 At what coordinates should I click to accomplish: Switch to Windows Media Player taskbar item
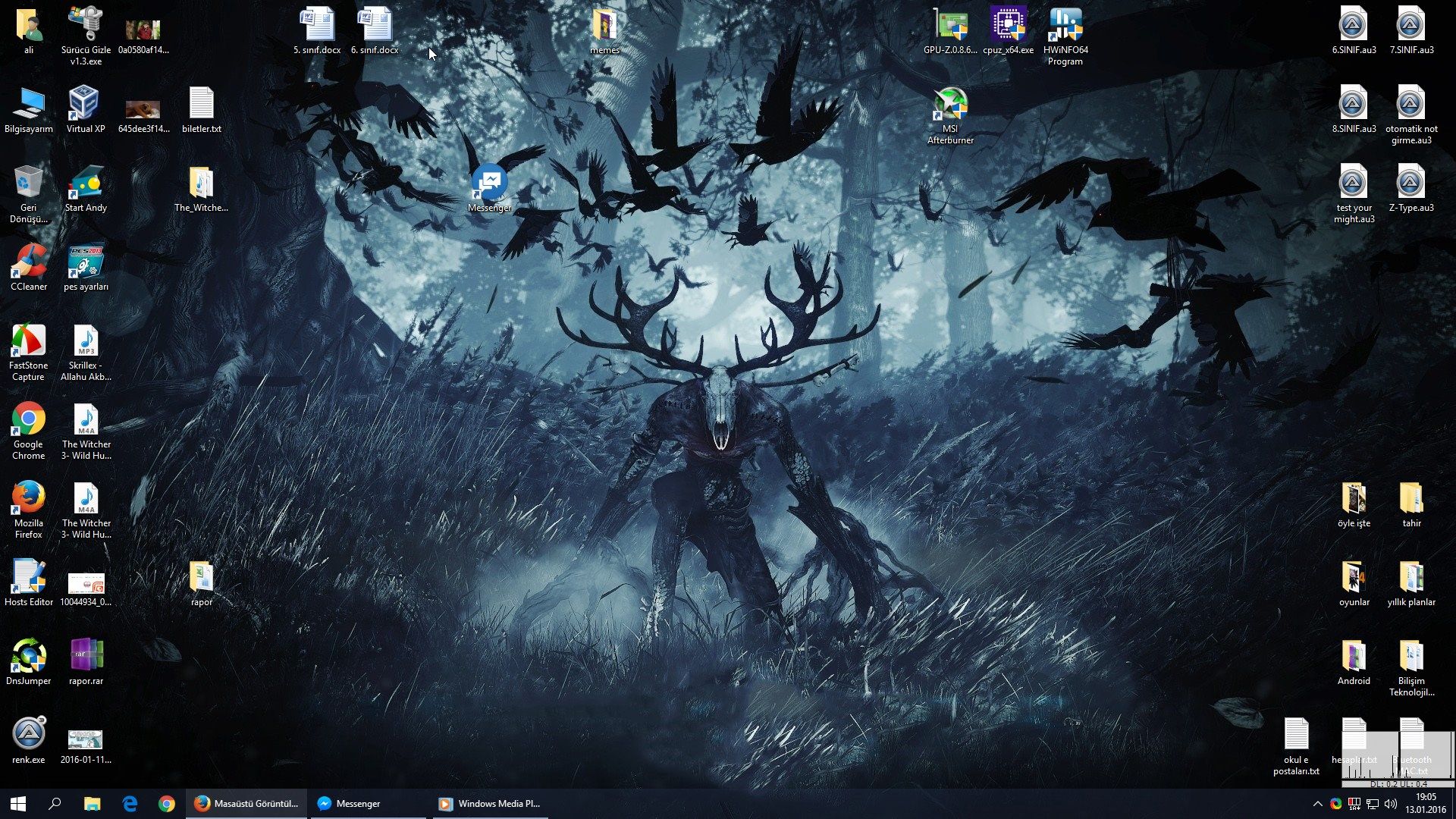pos(489,804)
